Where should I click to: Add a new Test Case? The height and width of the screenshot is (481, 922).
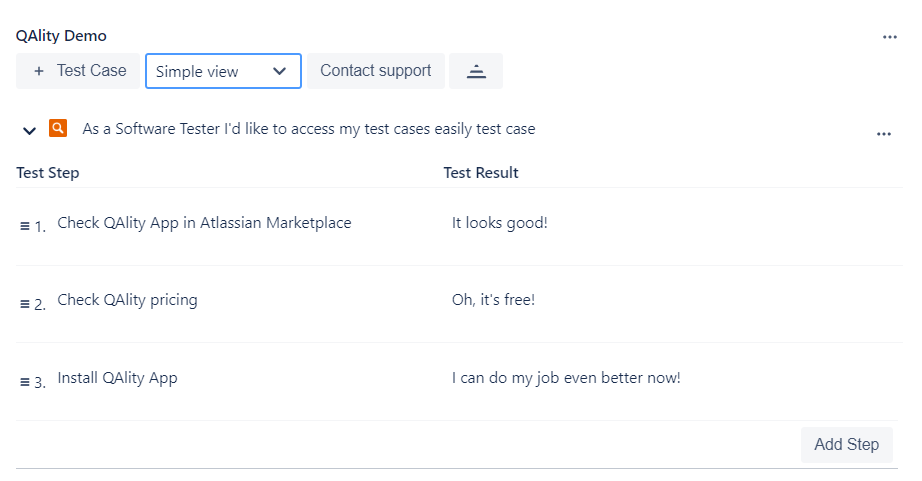pos(78,71)
